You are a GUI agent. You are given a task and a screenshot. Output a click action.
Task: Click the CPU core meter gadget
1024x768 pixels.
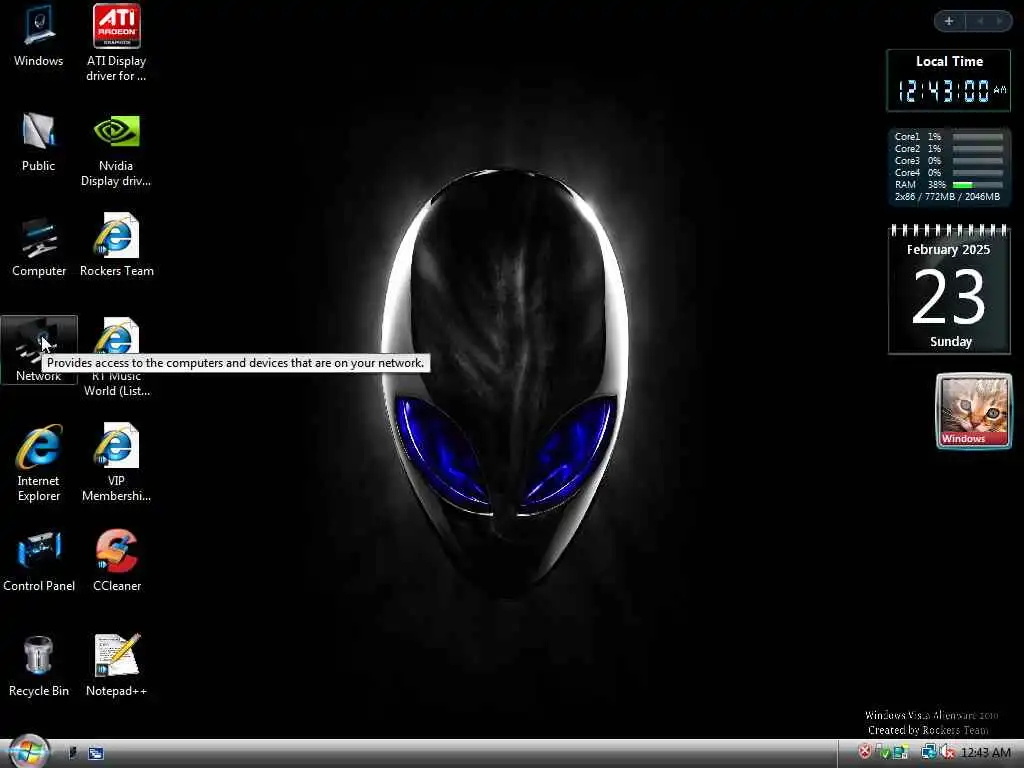tap(949, 167)
